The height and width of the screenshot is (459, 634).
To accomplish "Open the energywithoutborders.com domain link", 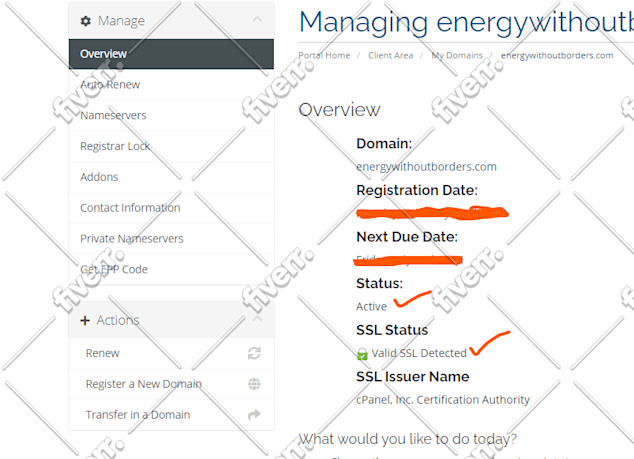I will (x=426, y=167).
